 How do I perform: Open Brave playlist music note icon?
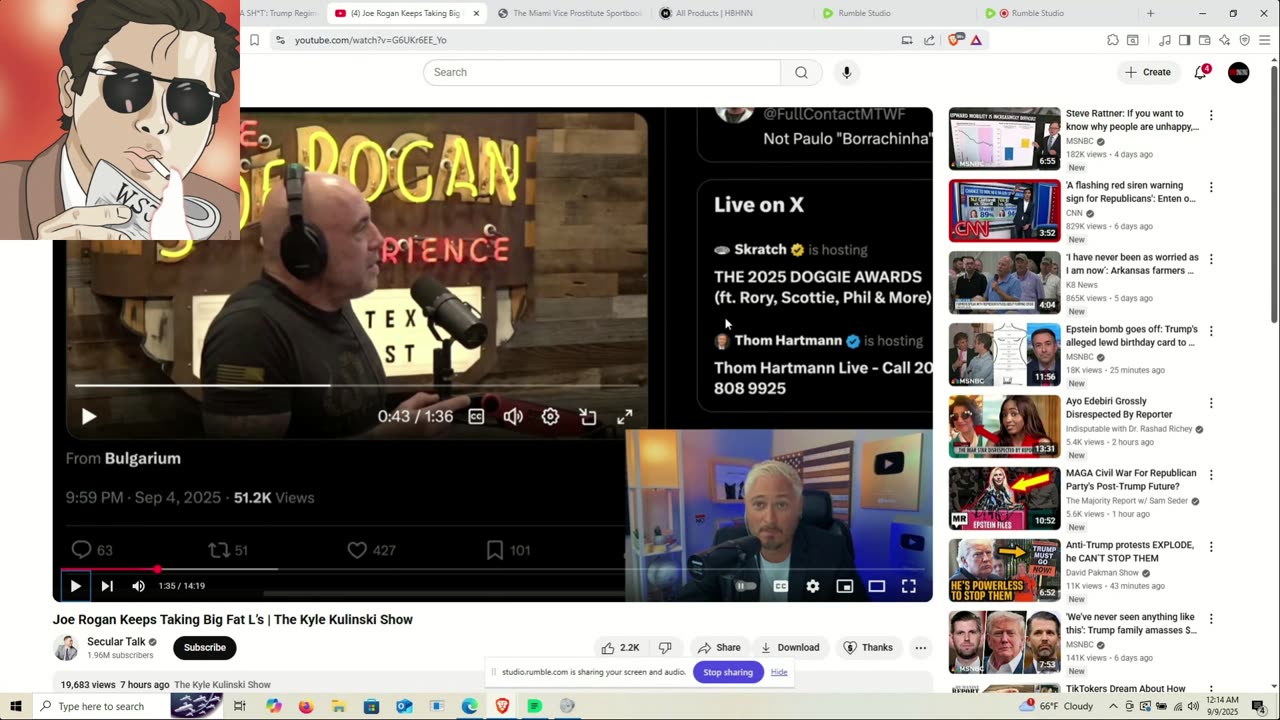1164,40
